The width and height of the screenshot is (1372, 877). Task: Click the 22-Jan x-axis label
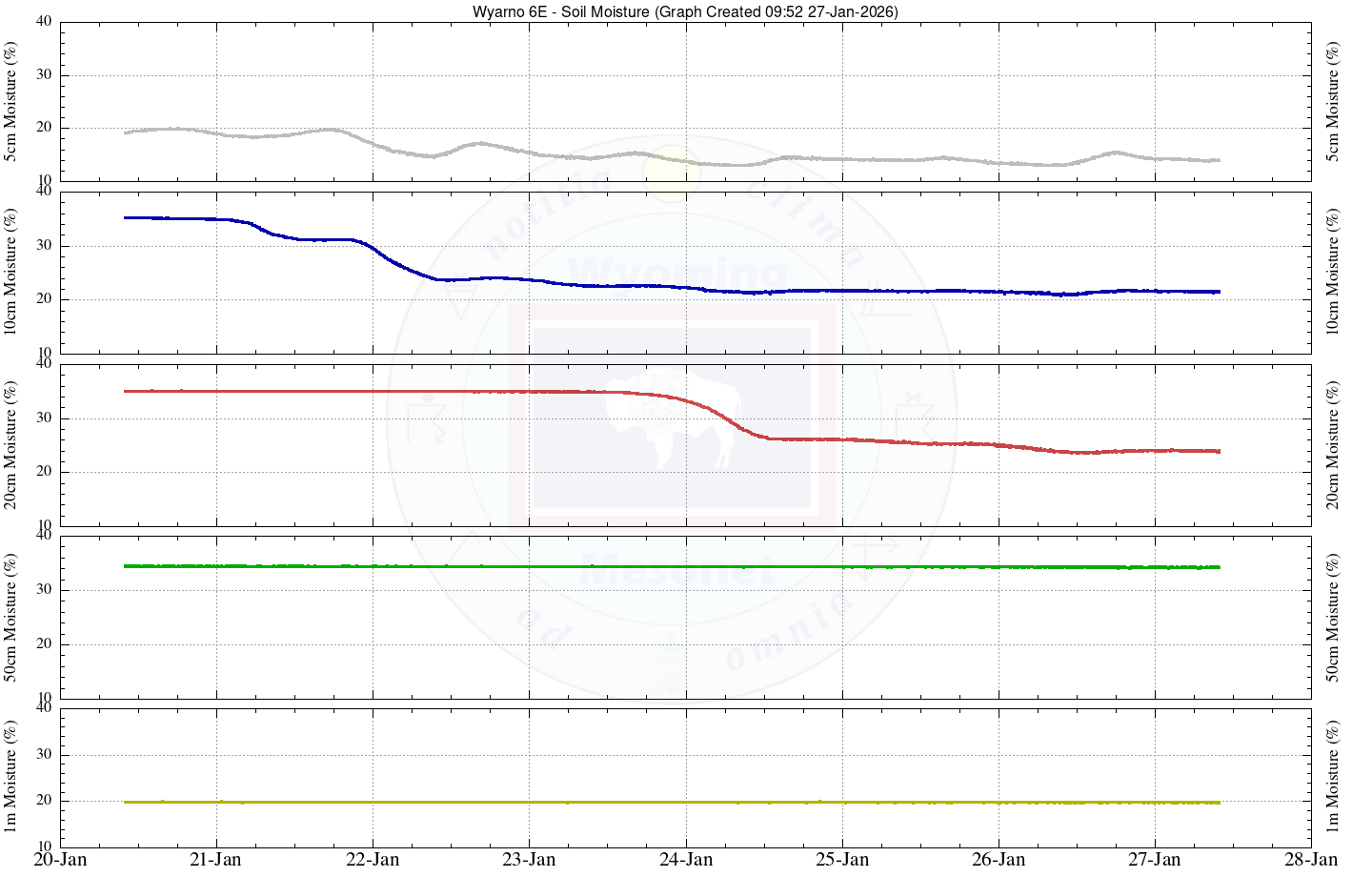(x=373, y=860)
